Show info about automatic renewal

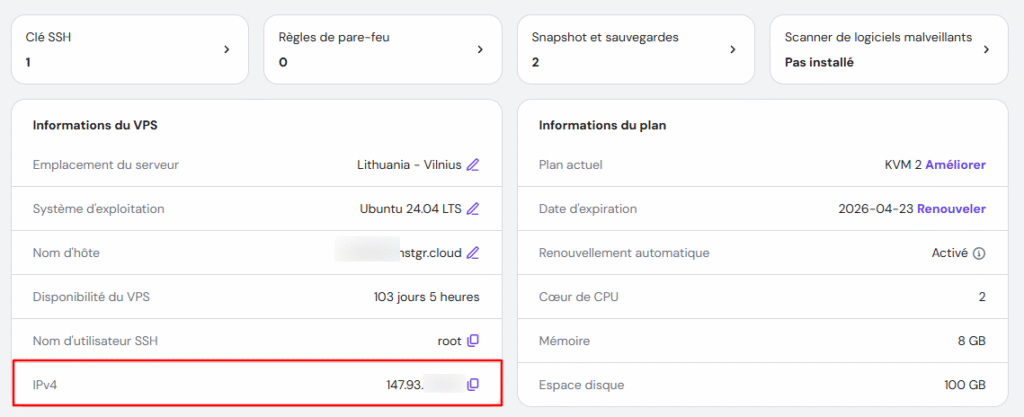click(x=979, y=253)
